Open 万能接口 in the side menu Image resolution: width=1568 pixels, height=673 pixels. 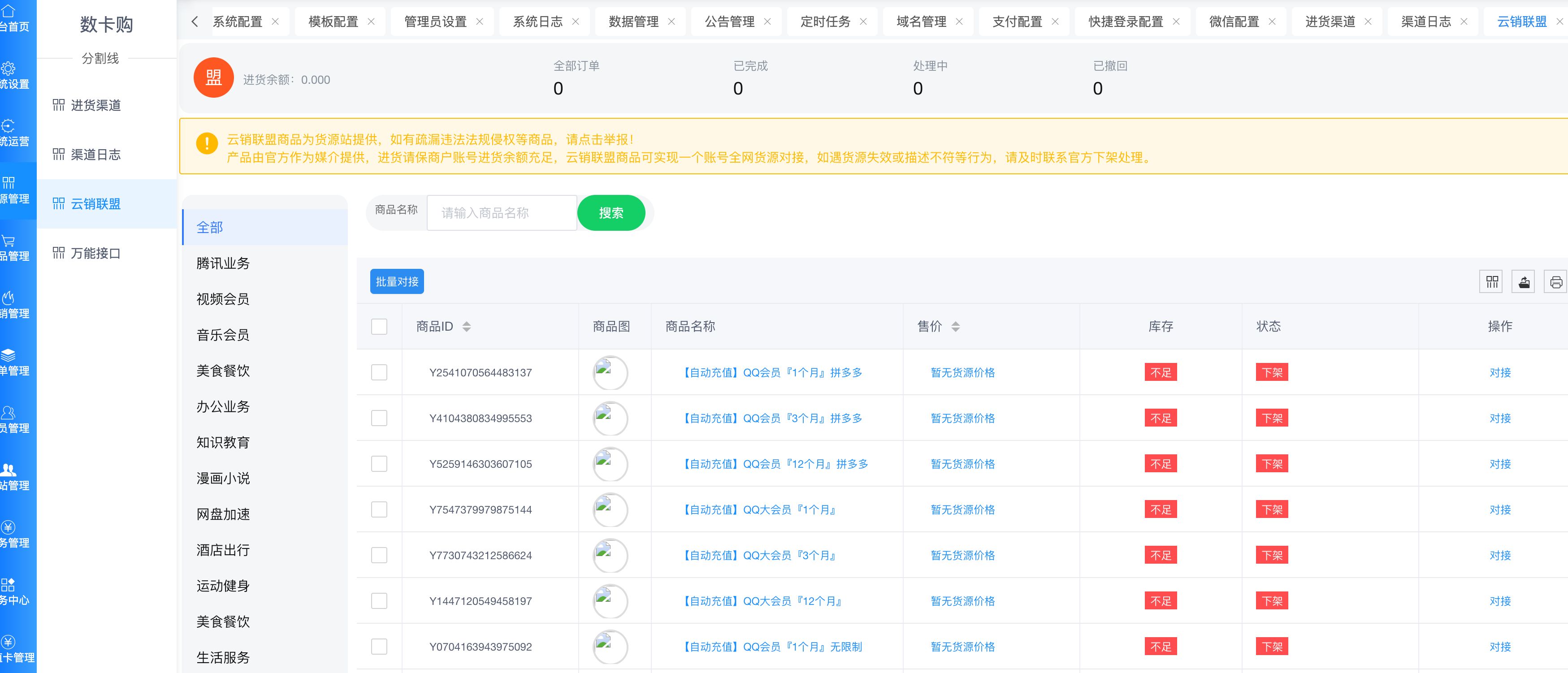(x=107, y=253)
